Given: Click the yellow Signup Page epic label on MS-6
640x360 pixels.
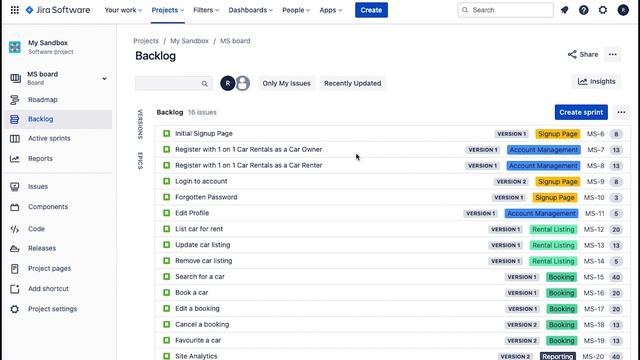Looking at the screenshot, I should 558,134.
